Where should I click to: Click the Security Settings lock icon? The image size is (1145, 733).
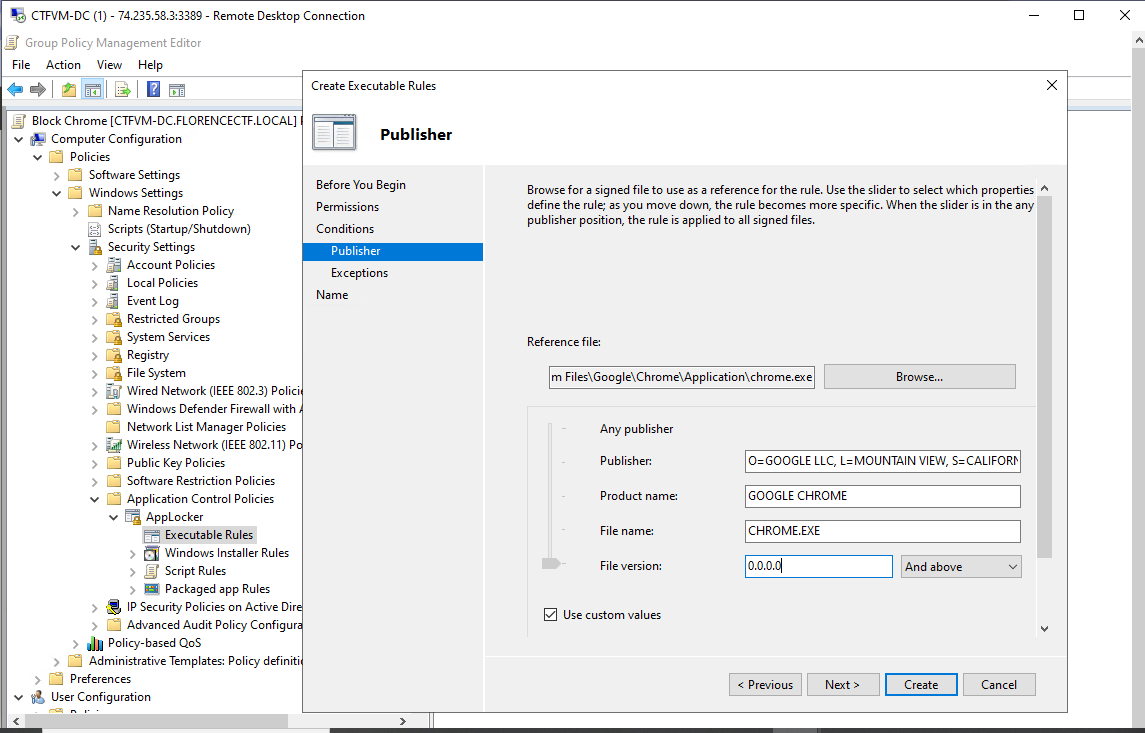click(x=95, y=247)
